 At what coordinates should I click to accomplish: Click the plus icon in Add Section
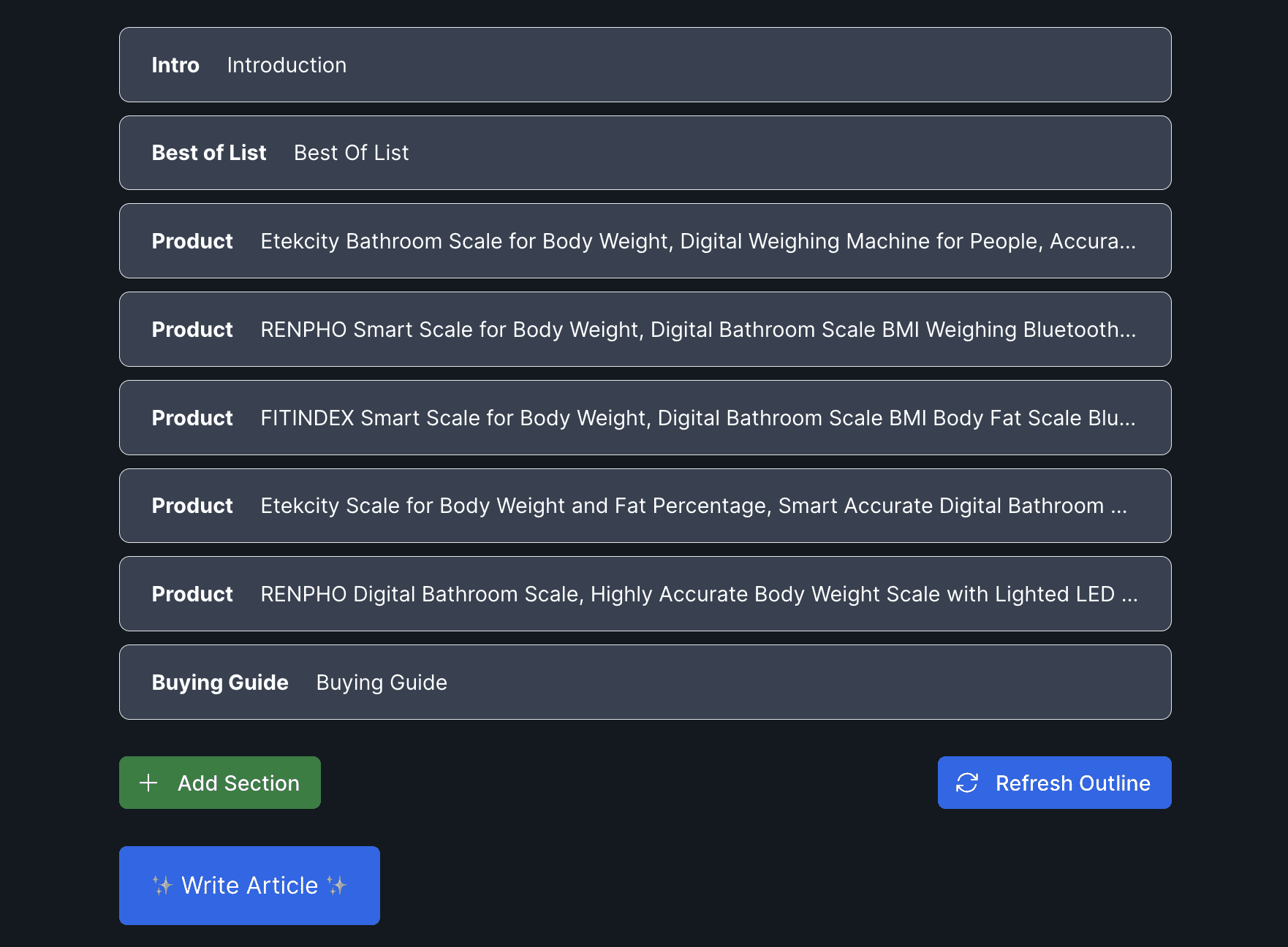point(148,783)
